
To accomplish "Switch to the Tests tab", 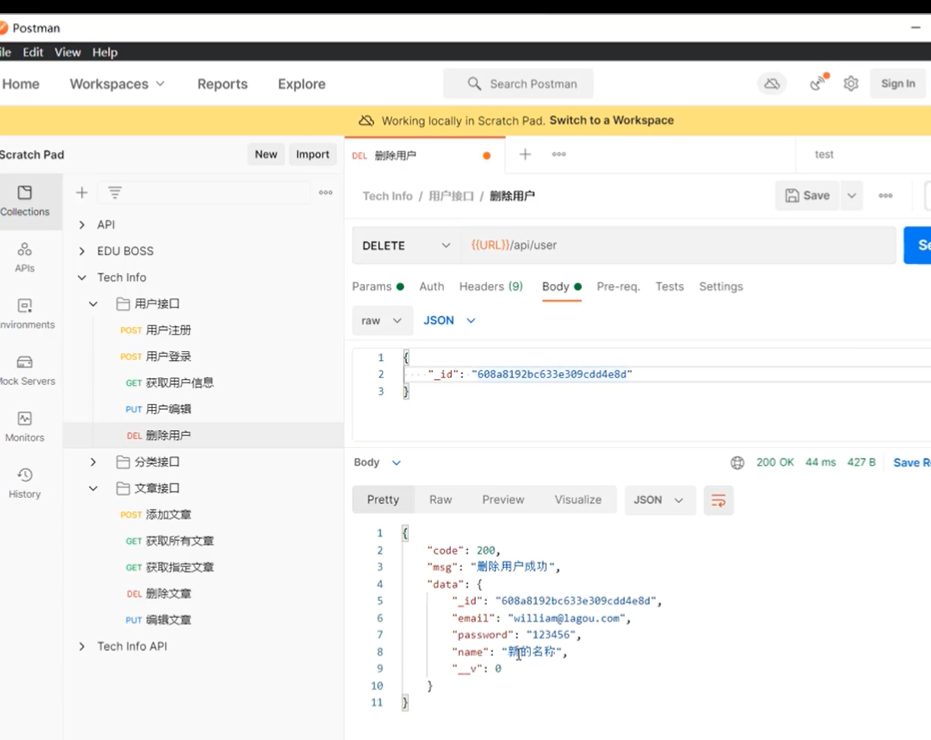I will (x=670, y=287).
